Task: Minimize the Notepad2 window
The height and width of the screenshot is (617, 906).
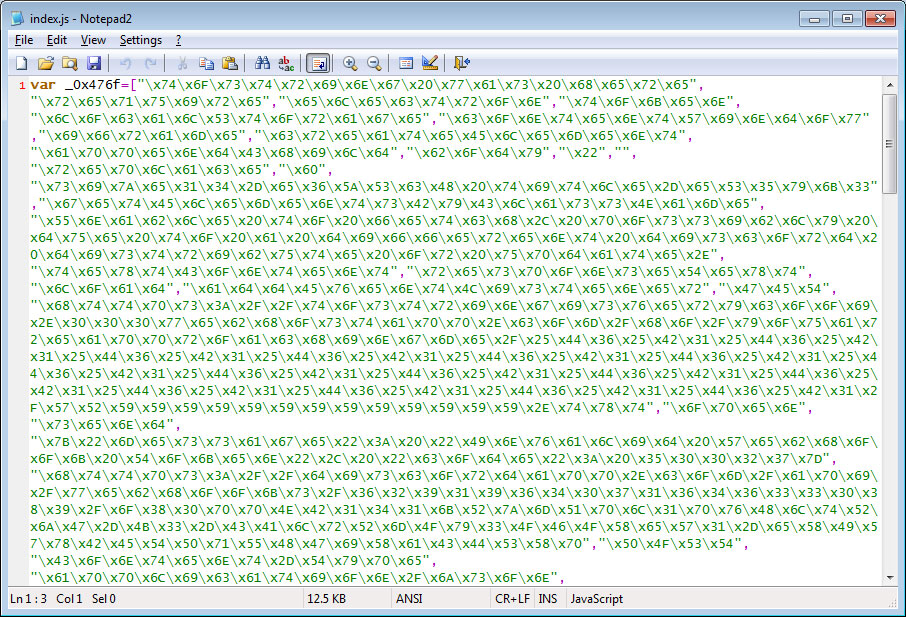Action: pos(815,19)
